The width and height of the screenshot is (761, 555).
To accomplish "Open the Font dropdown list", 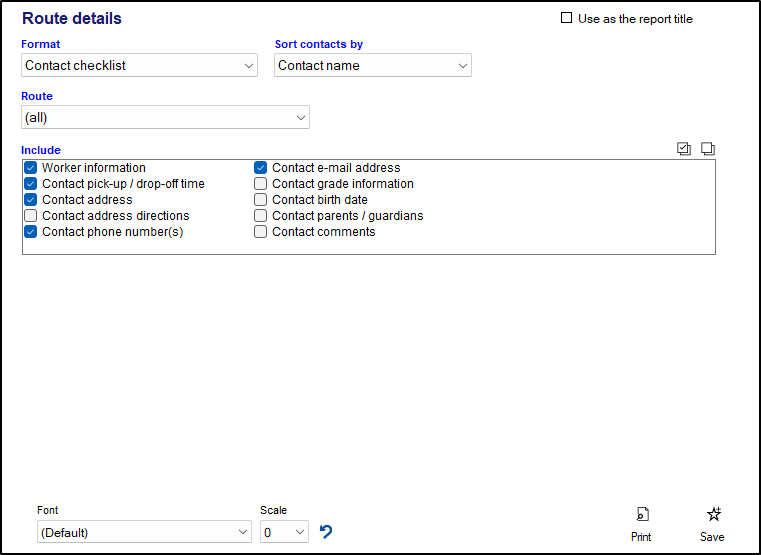I will coord(144,533).
